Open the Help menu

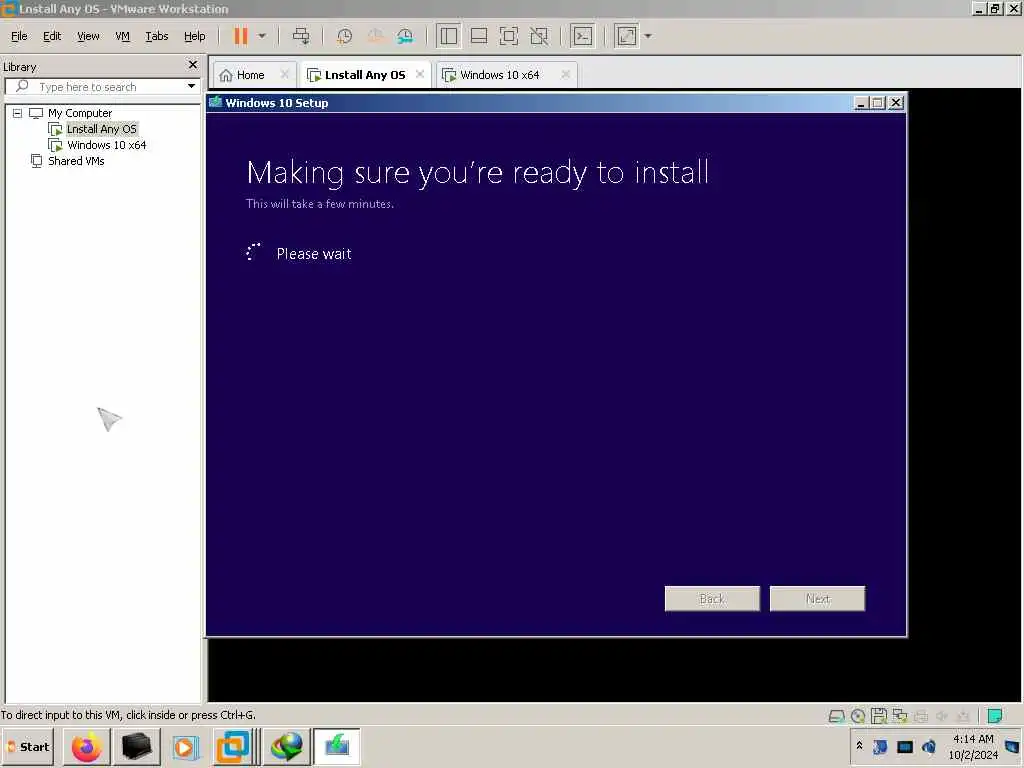pos(195,36)
